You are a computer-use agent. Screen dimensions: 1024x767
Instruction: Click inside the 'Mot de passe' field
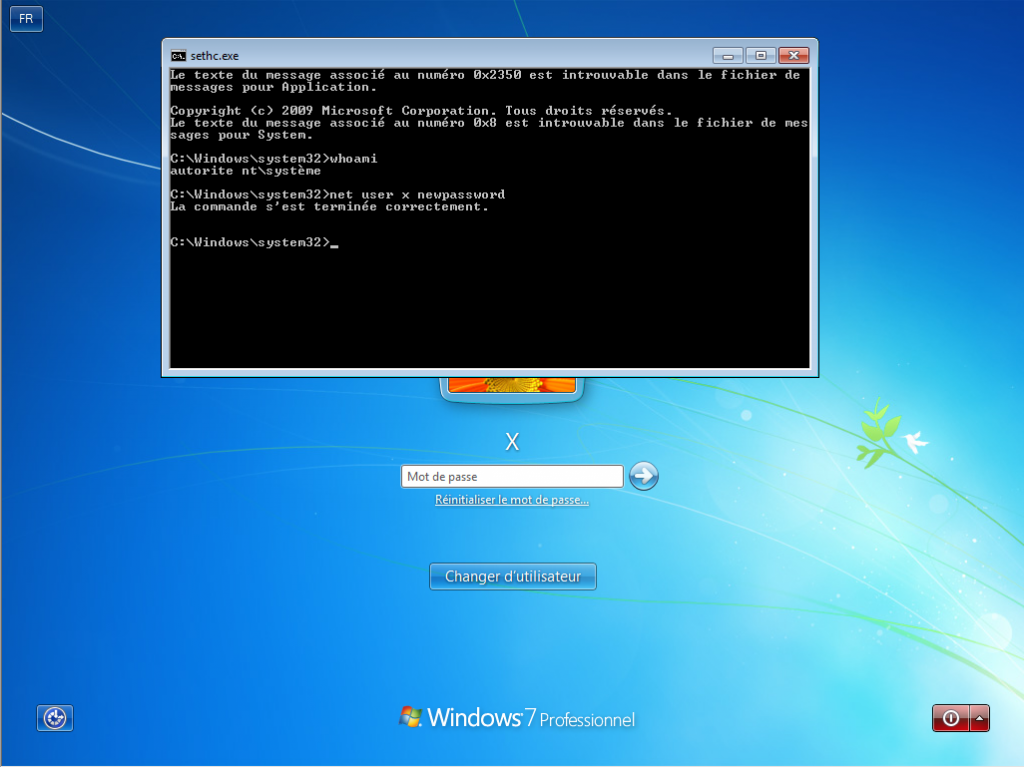[512, 476]
